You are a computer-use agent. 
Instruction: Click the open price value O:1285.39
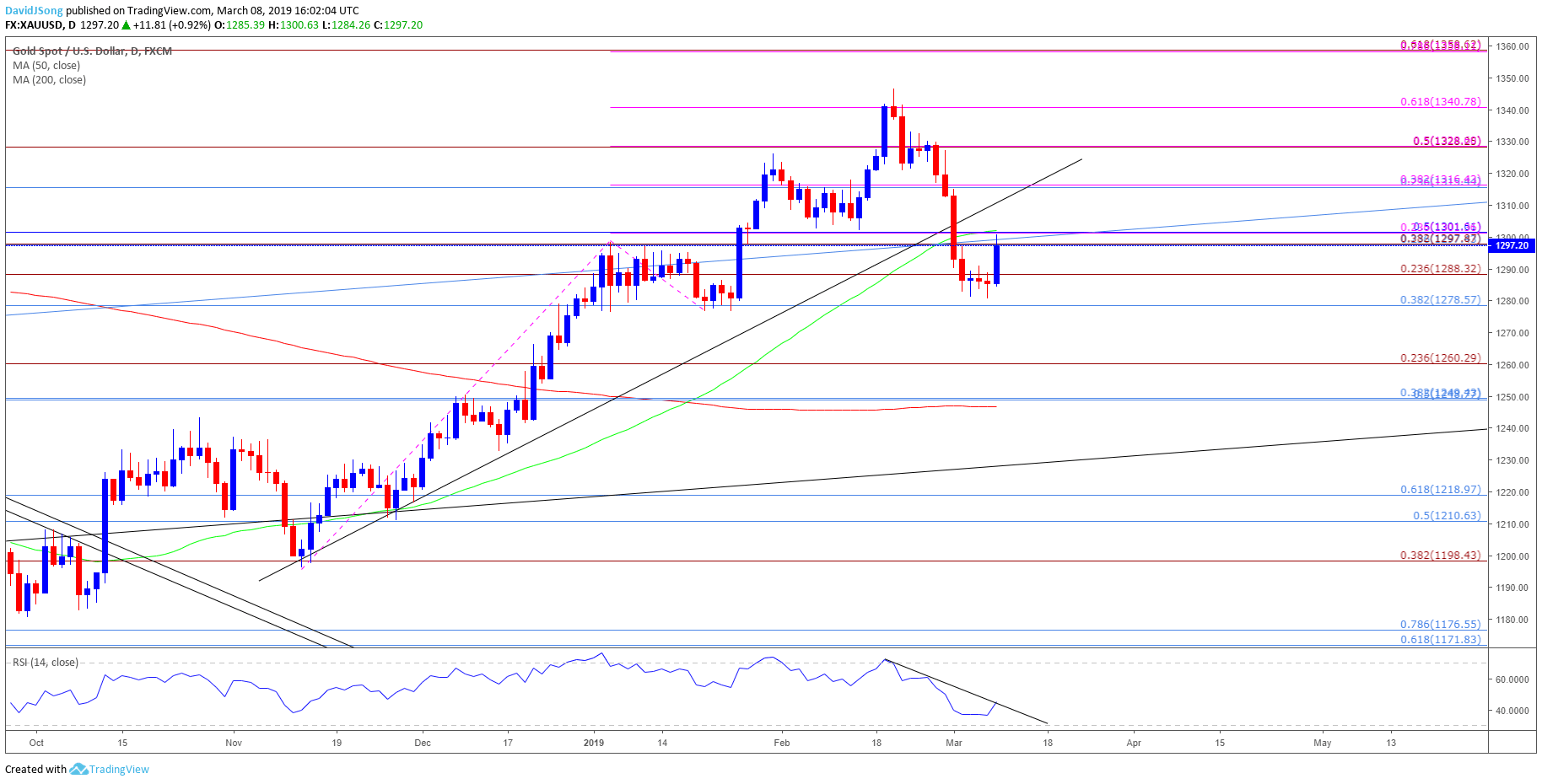click(x=239, y=25)
